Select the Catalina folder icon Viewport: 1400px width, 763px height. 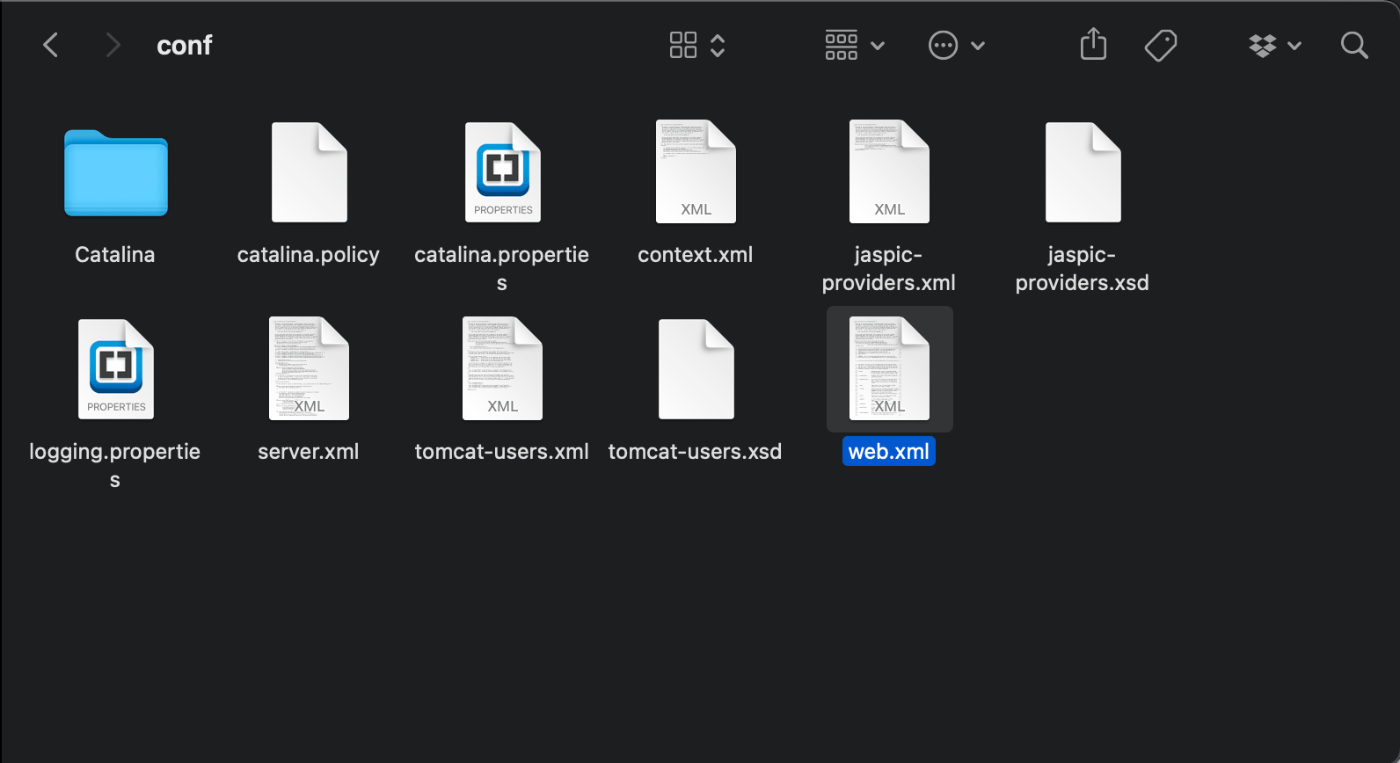[116, 173]
